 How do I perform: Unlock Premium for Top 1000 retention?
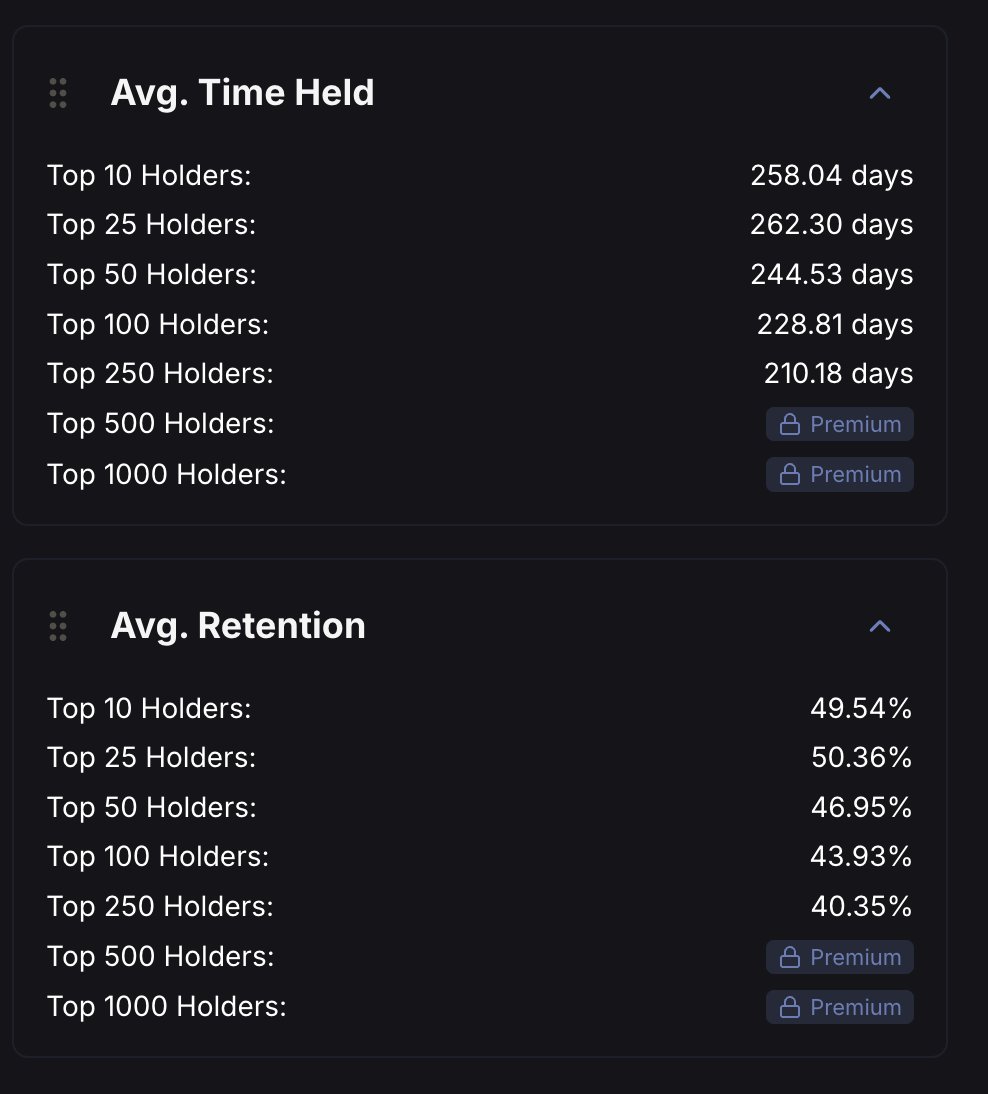(x=839, y=1007)
